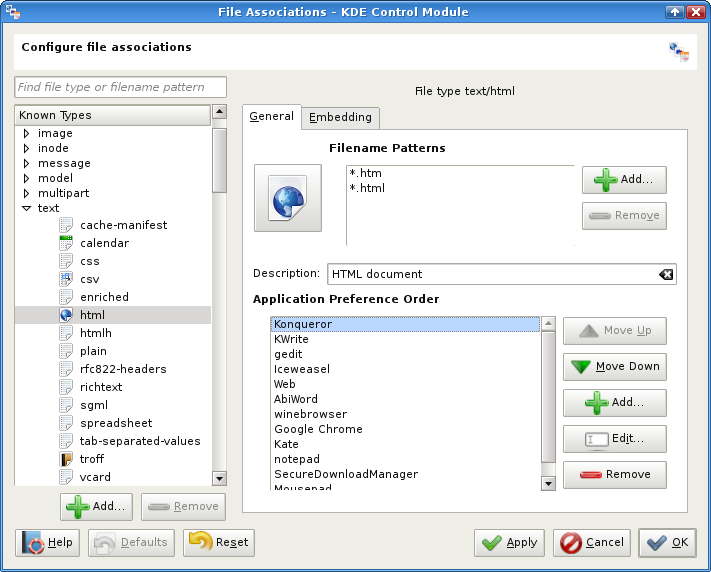Select Google Chrome in the application list
Screen dimensions: 711x572
coord(318,429)
